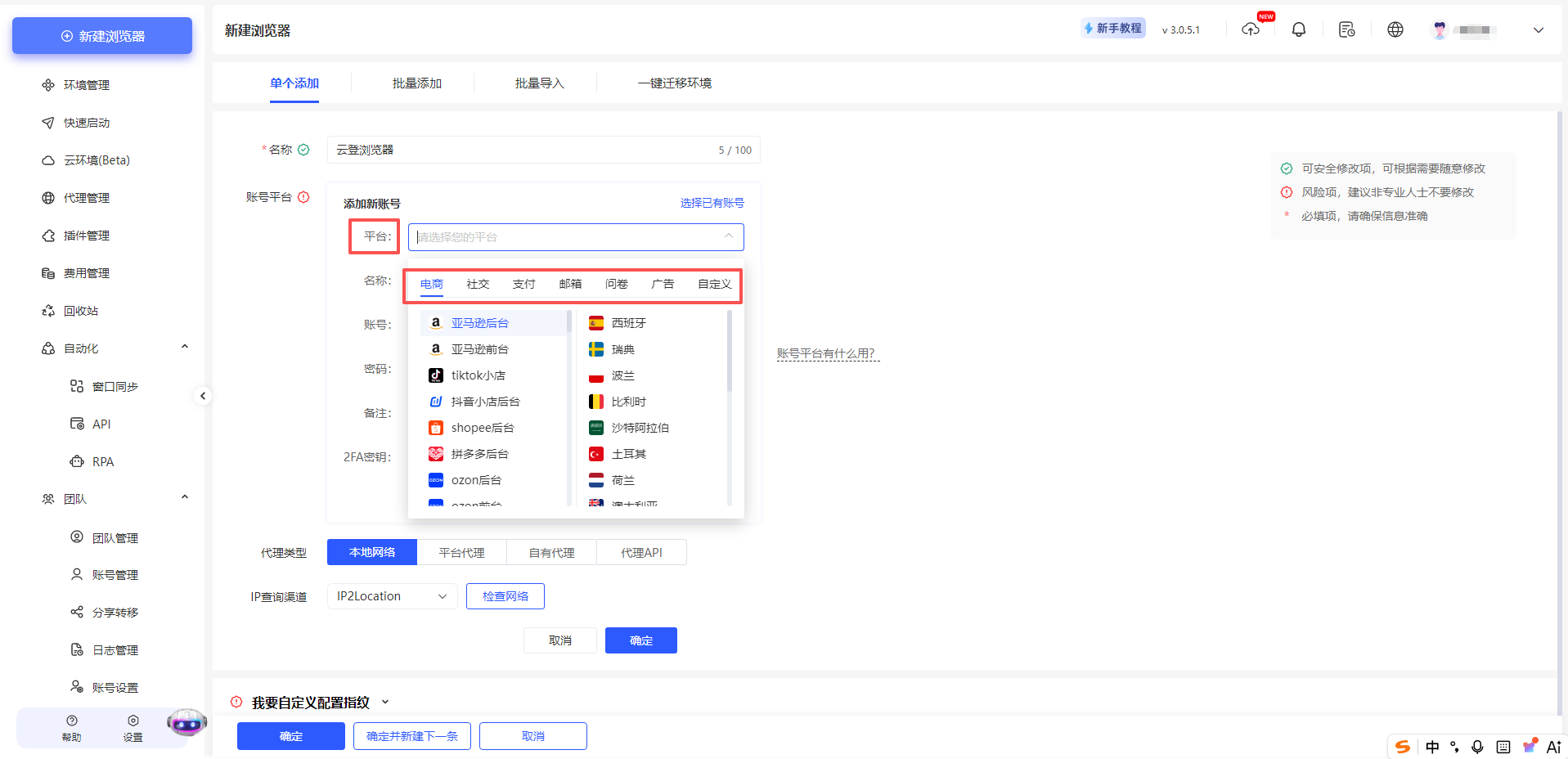Select 自有代理 as the proxy type
Image resolution: width=1568 pixels, height=759 pixels.
[x=551, y=552]
